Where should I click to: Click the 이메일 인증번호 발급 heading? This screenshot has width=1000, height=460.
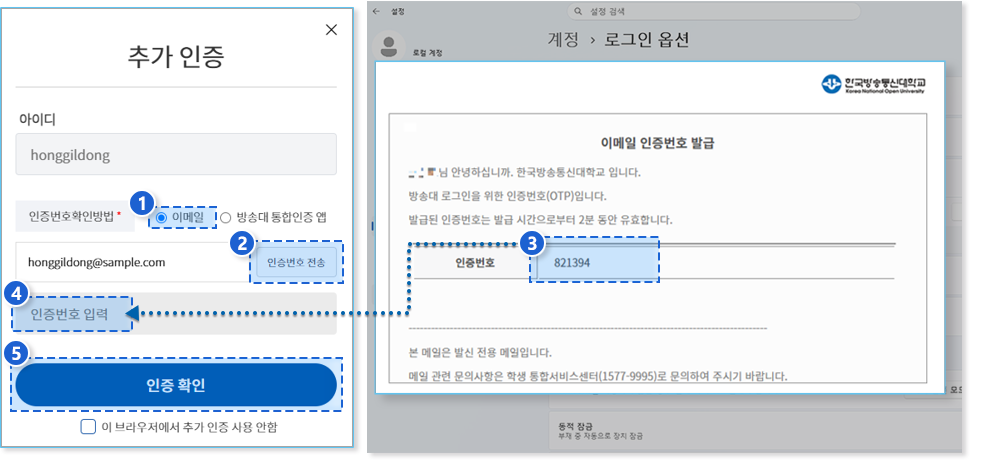point(658,143)
